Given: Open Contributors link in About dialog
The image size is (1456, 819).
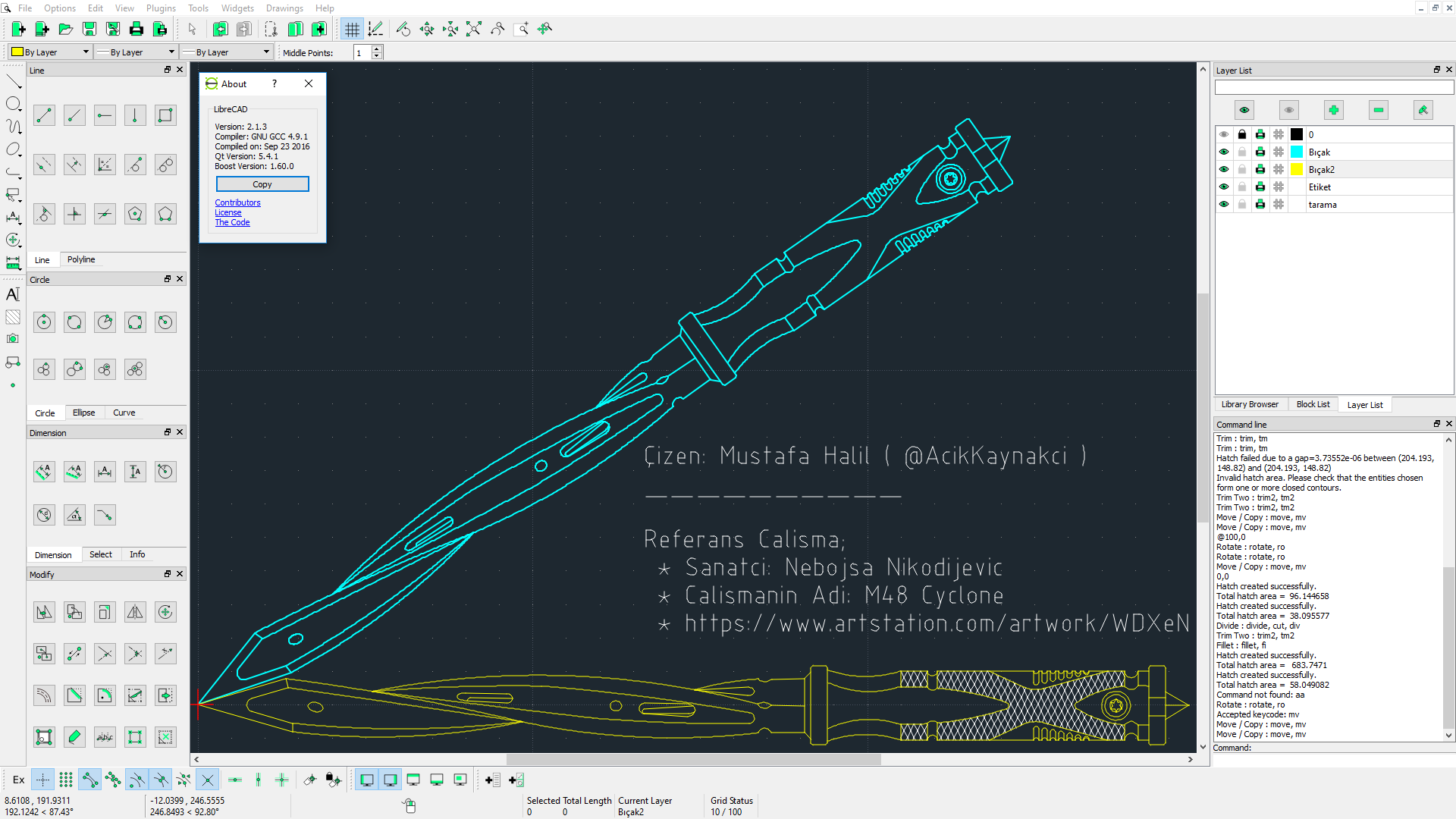Looking at the screenshot, I should (x=237, y=202).
